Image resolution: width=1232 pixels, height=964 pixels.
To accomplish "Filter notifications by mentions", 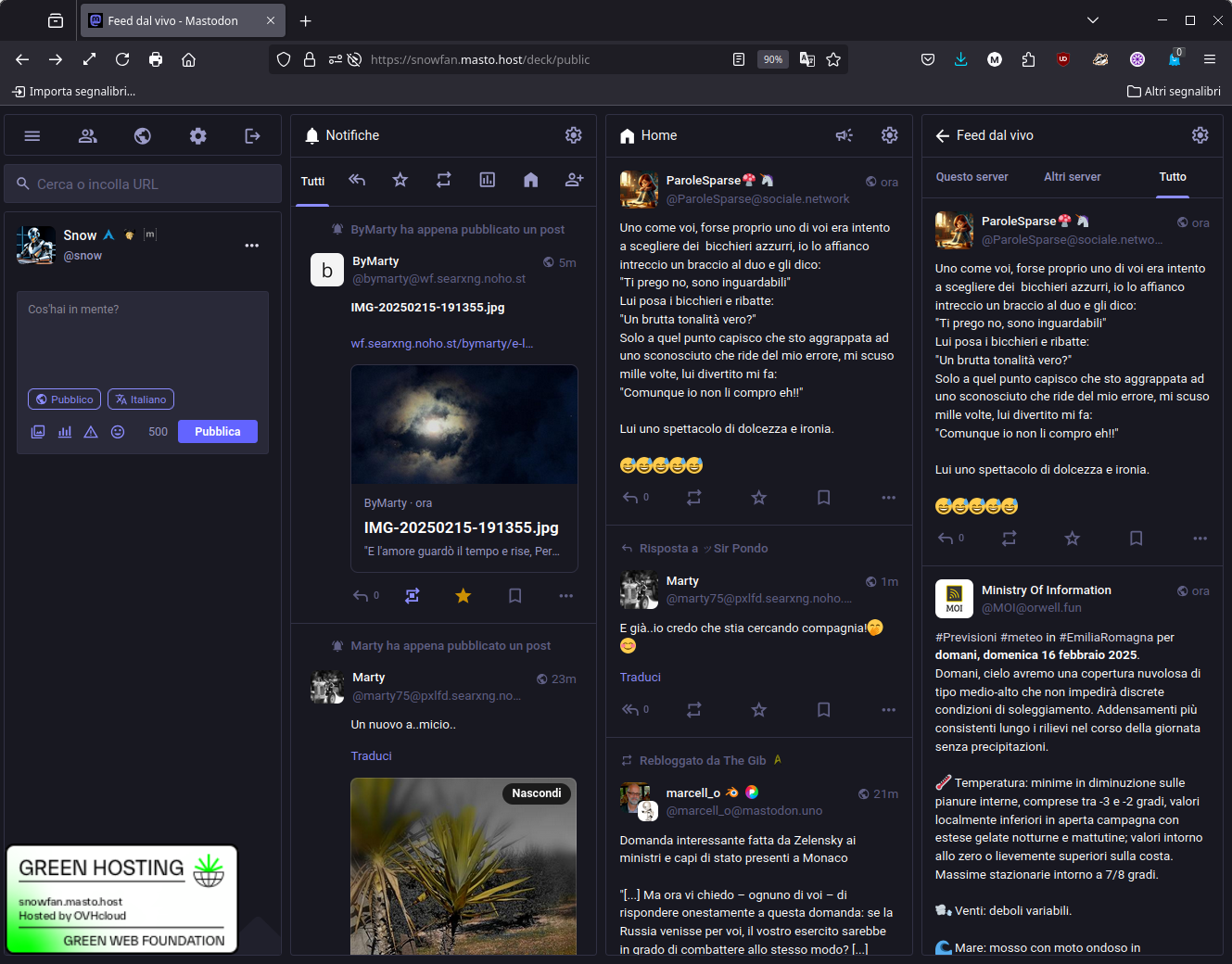I will click(357, 180).
